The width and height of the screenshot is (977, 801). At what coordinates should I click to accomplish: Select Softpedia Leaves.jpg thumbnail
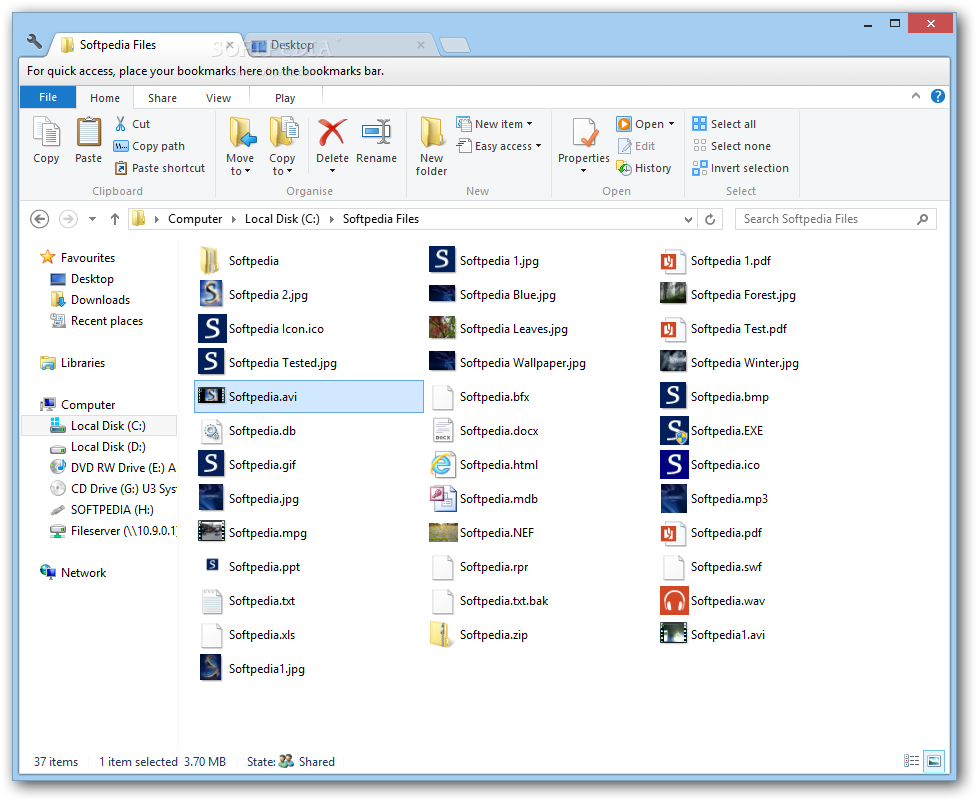point(442,327)
